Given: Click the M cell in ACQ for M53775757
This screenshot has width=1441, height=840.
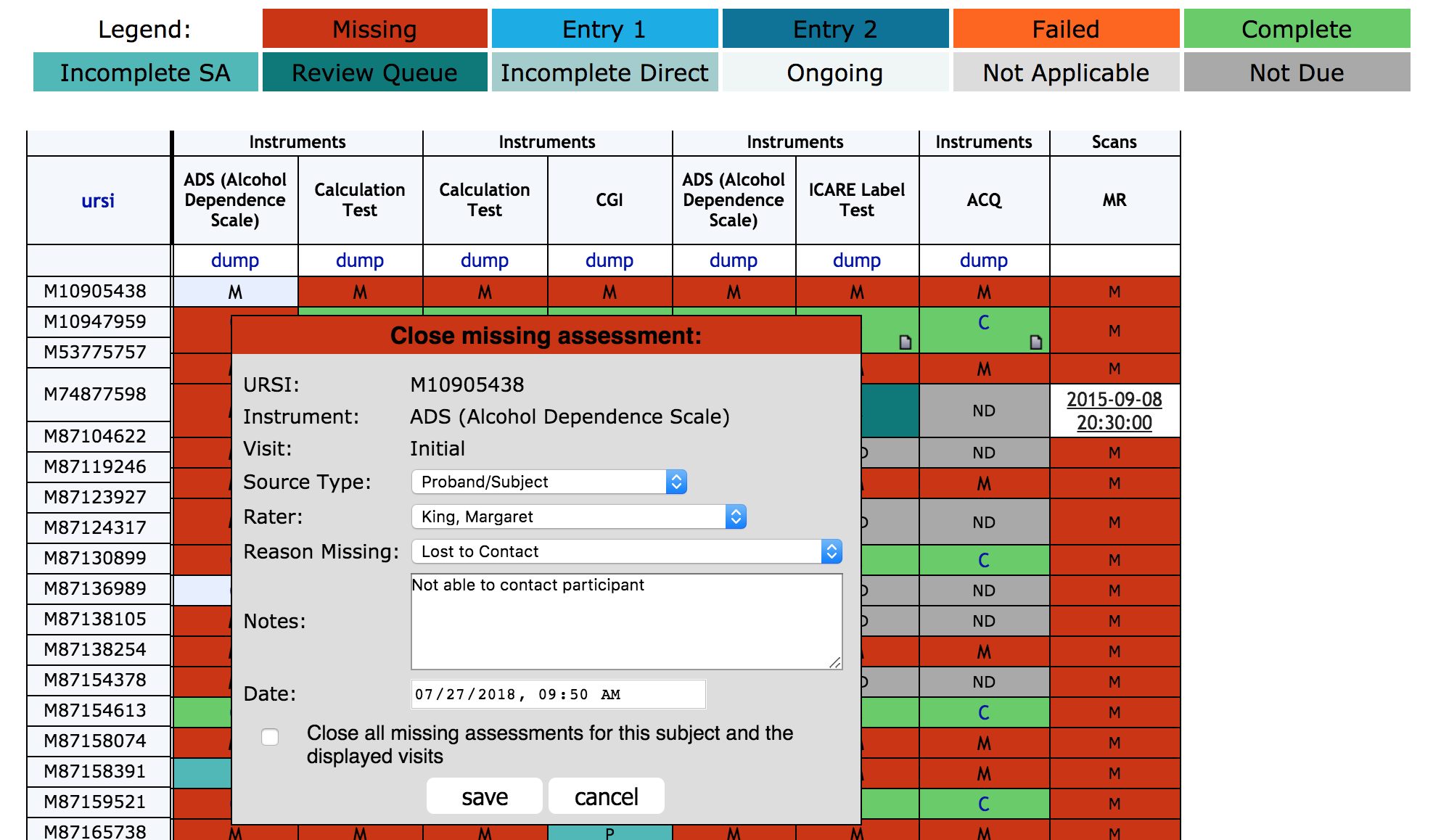Looking at the screenshot, I should pos(984,368).
